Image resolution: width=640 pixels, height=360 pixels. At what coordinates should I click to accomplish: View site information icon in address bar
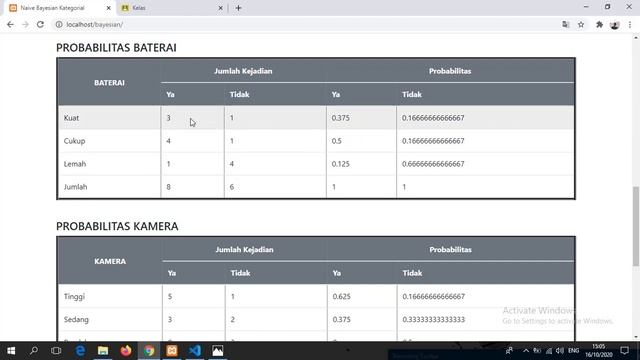59,24
